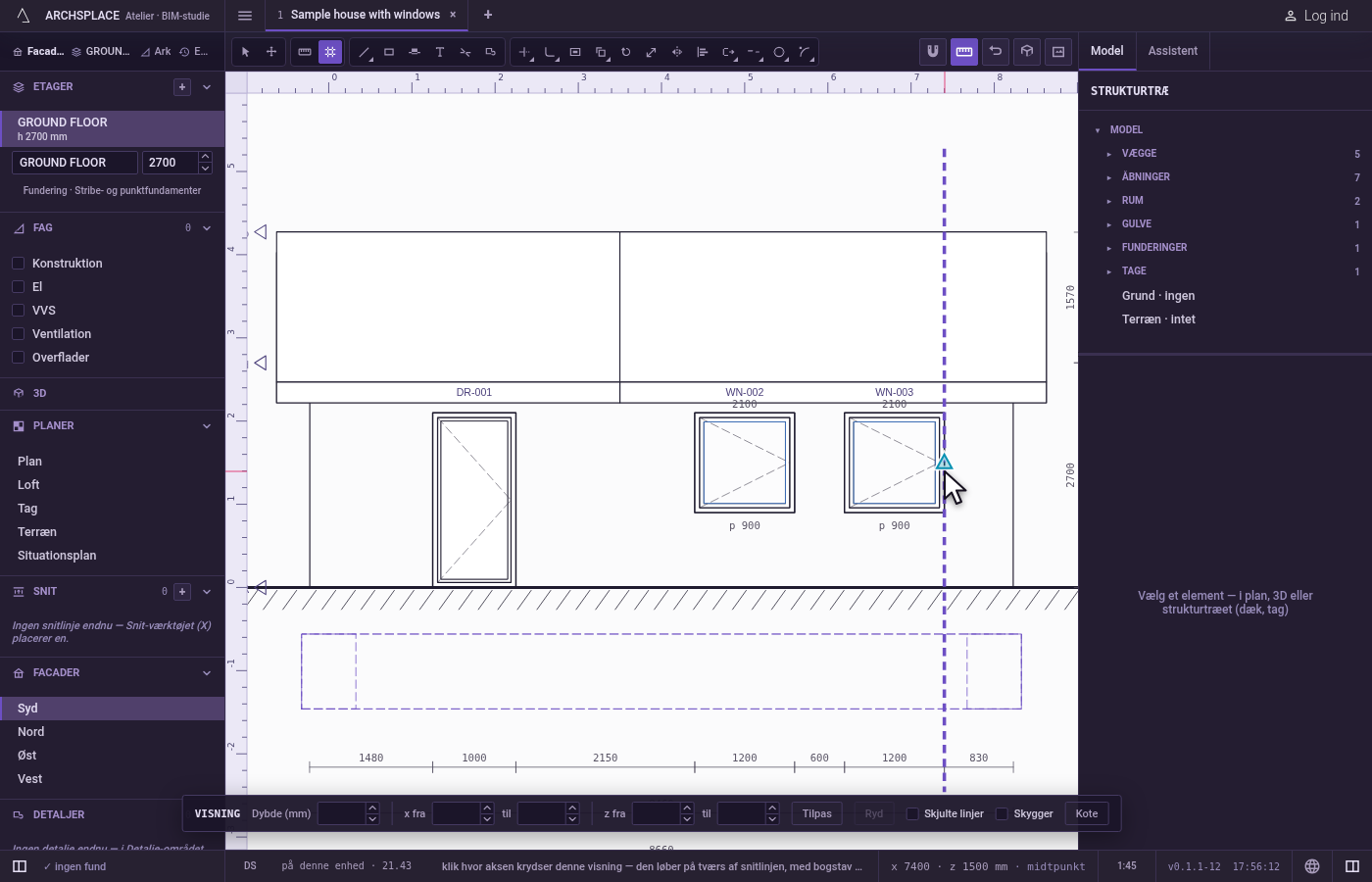
Task: Click the Tilpas button
Action: 817,813
